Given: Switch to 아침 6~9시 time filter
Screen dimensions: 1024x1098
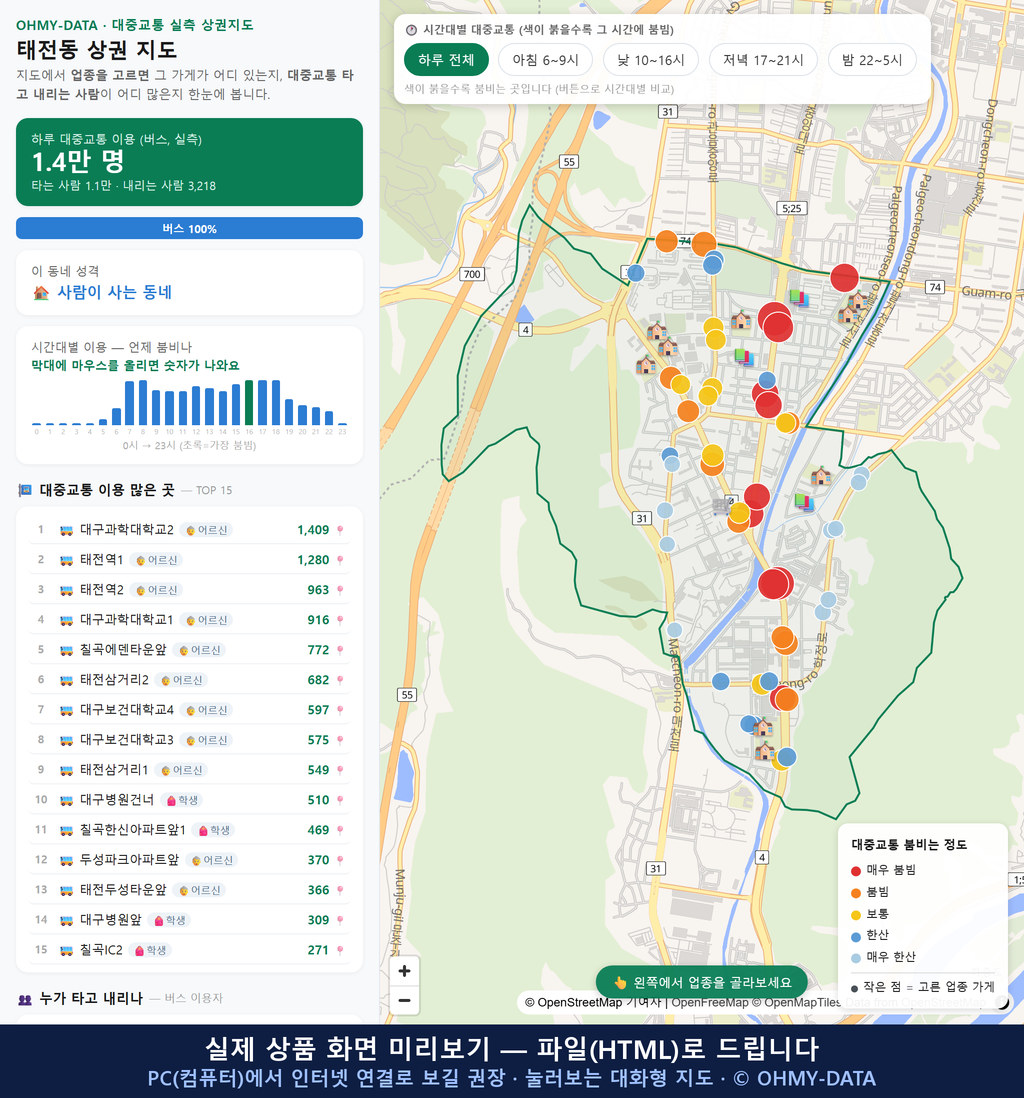Looking at the screenshot, I should pyautogui.click(x=546, y=60).
